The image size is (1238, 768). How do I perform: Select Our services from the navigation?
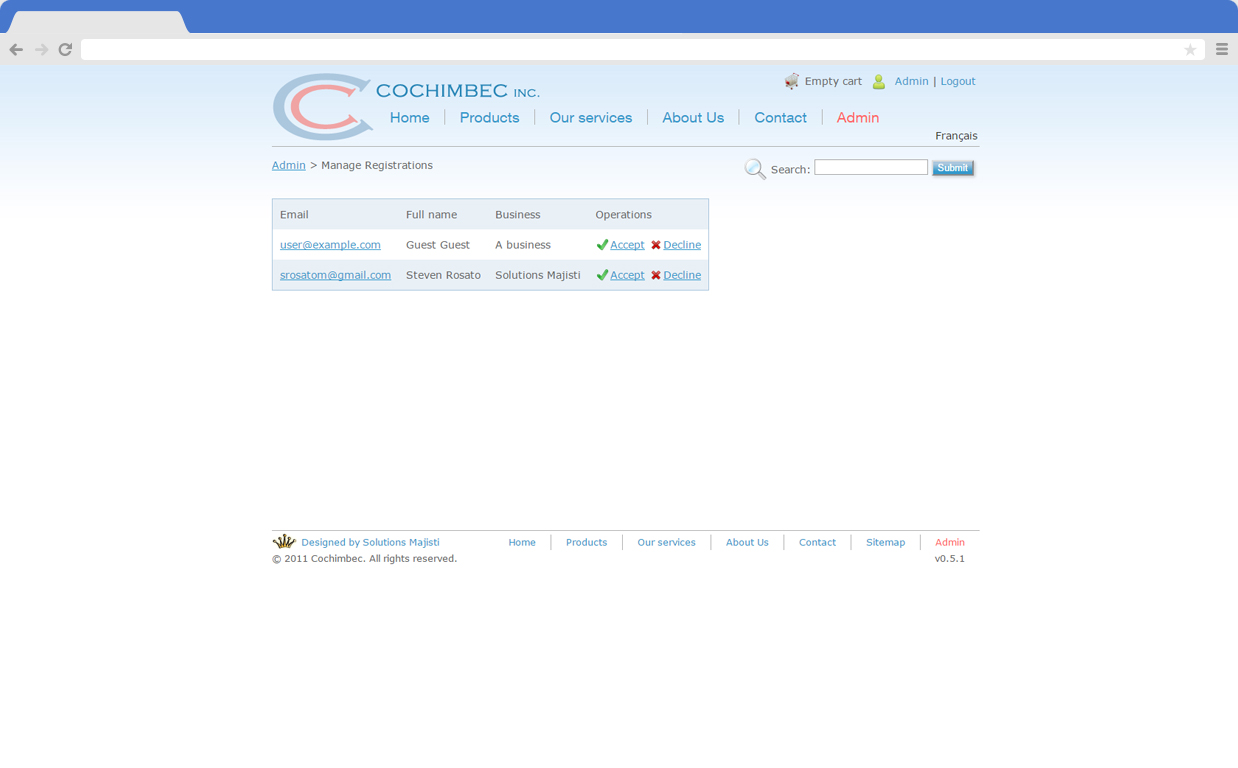[591, 117]
